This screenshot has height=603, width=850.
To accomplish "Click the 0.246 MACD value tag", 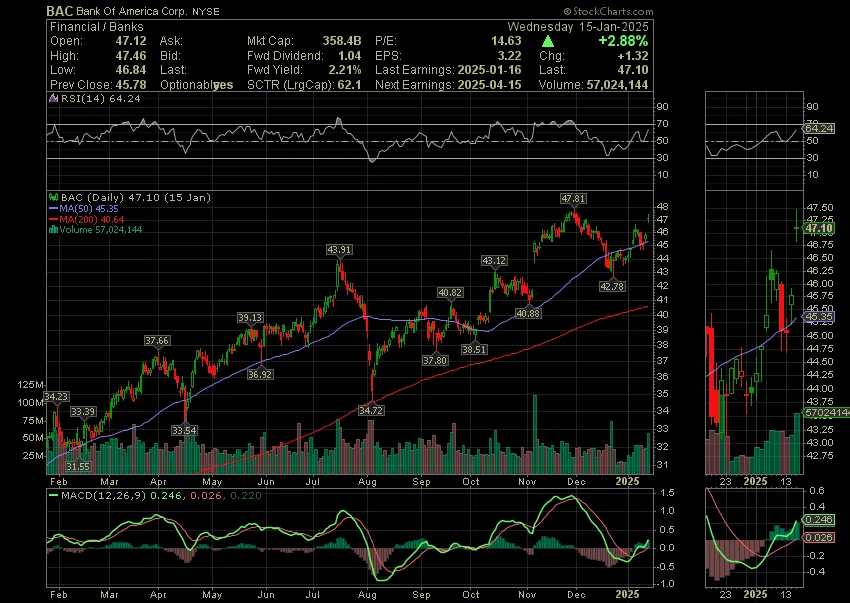I will pos(819,519).
